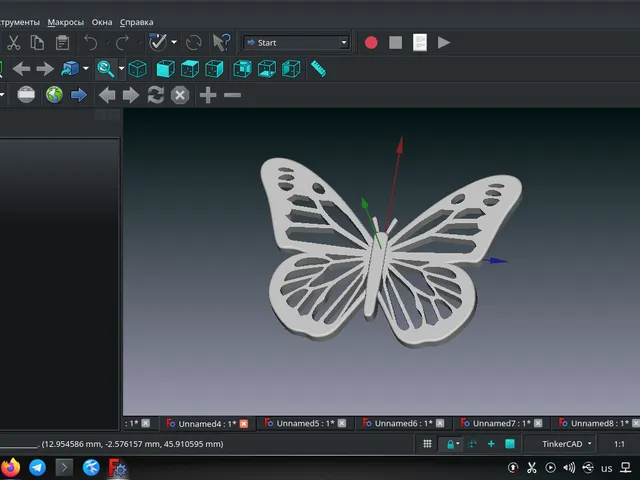Expand the checkmark icon dropdown arrow
The width and height of the screenshot is (640, 480).
pos(174,42)
